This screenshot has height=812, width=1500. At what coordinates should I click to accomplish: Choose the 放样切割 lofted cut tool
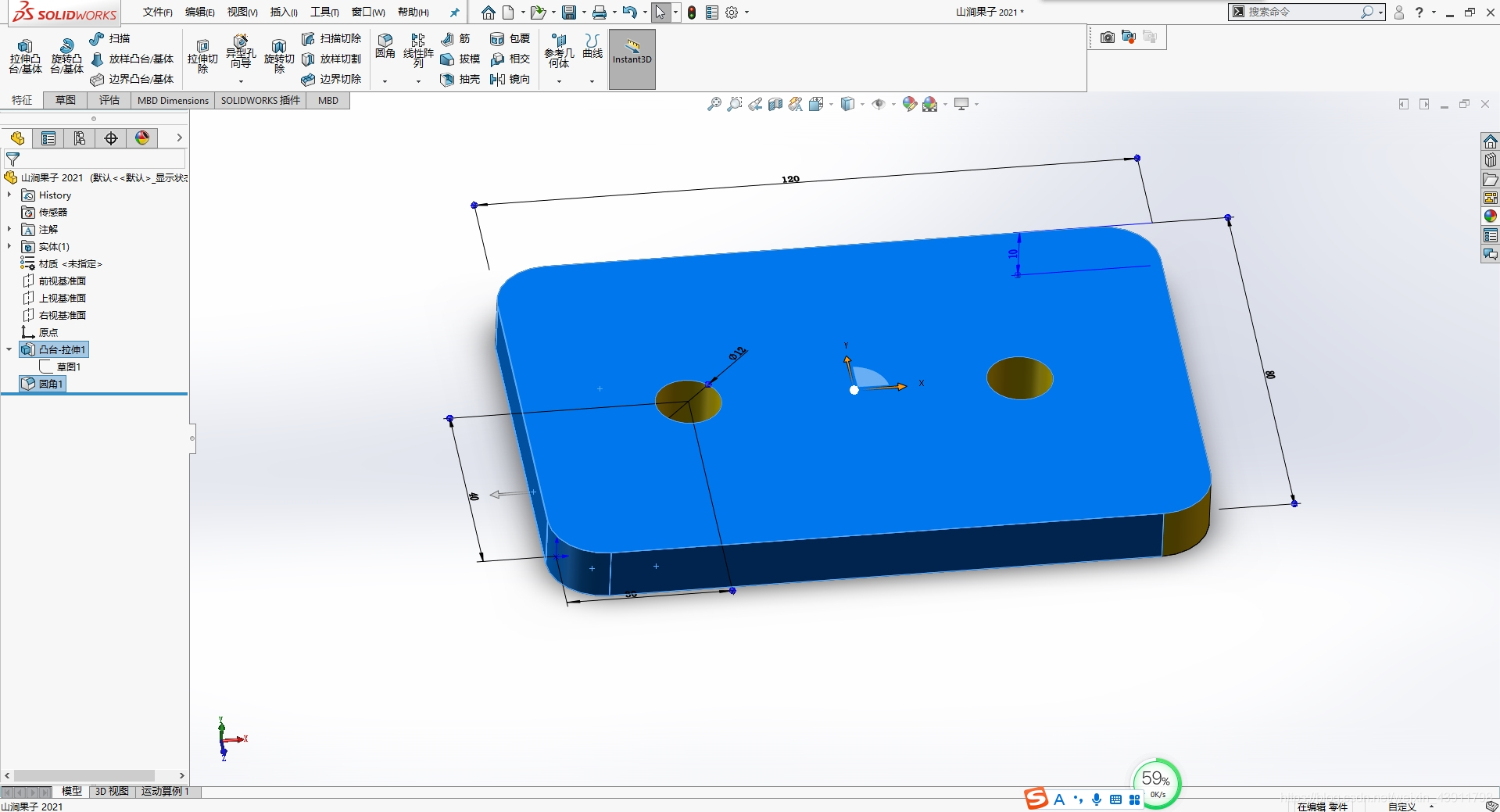(x=331, y=59)
